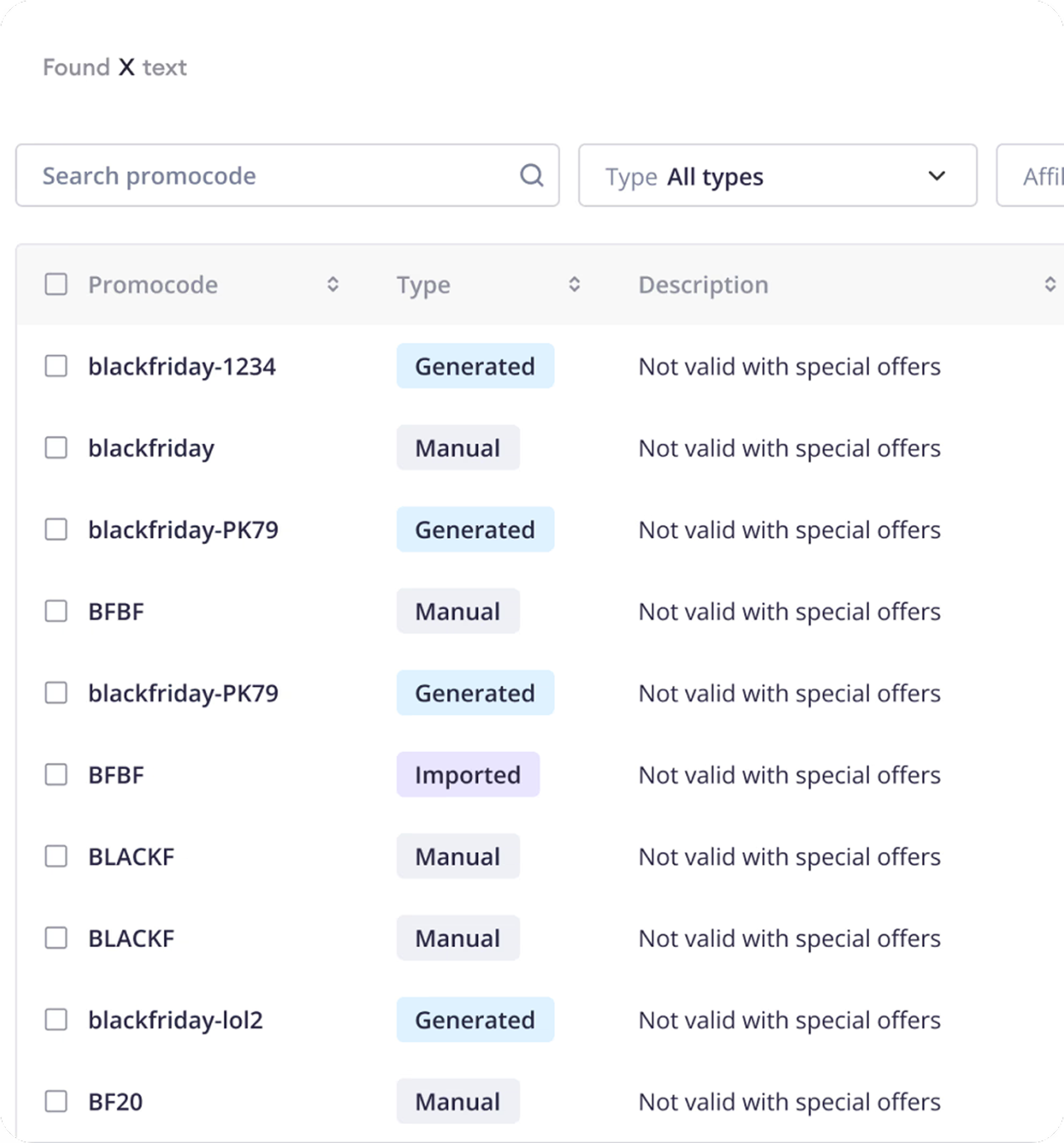The image size is (1064, 1143).
Task: Click the description text of blackfriday-1234
Action: 789,367
